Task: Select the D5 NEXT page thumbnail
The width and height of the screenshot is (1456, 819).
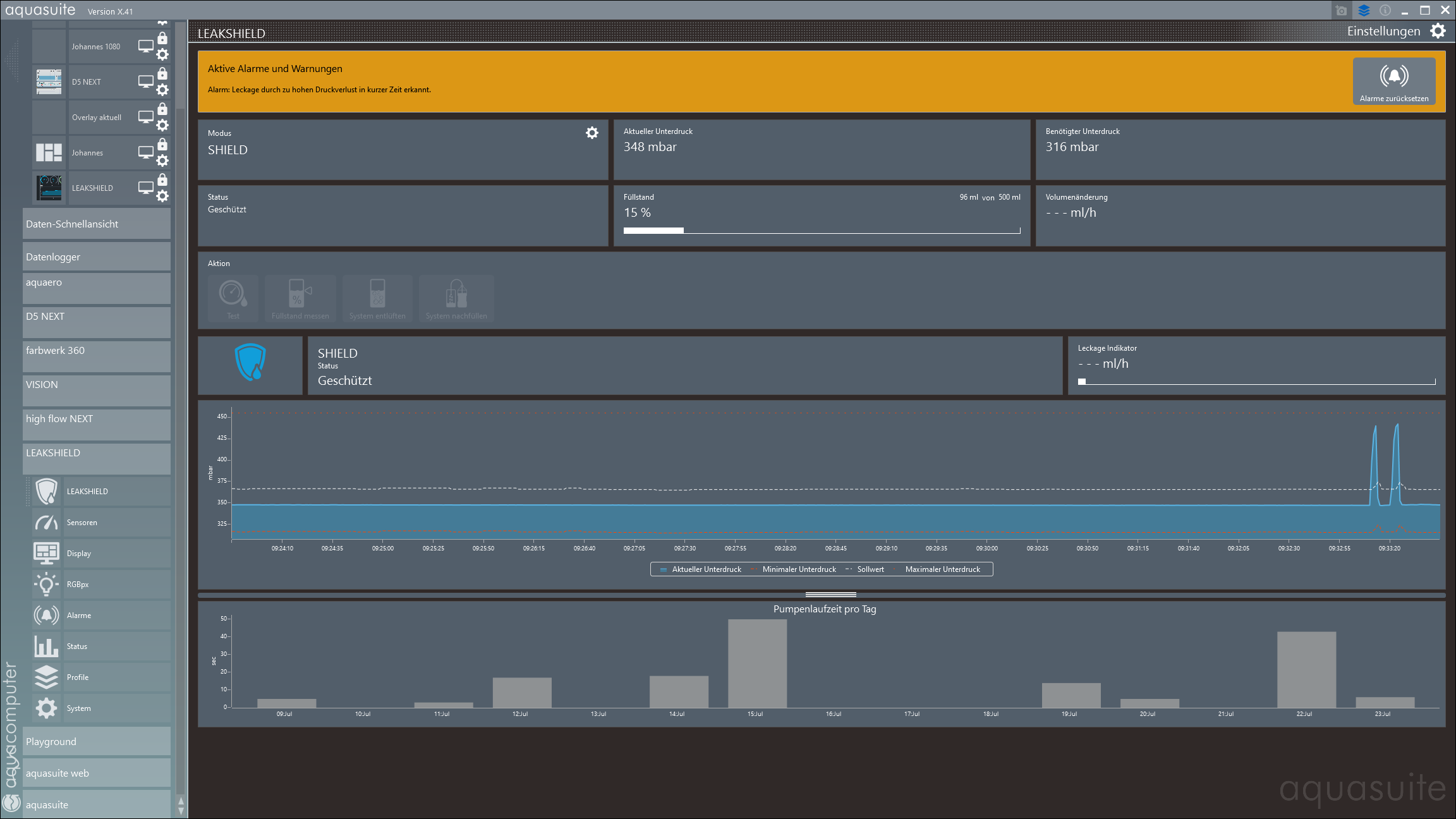Action: pyautogui.click(x=49, y=82)
